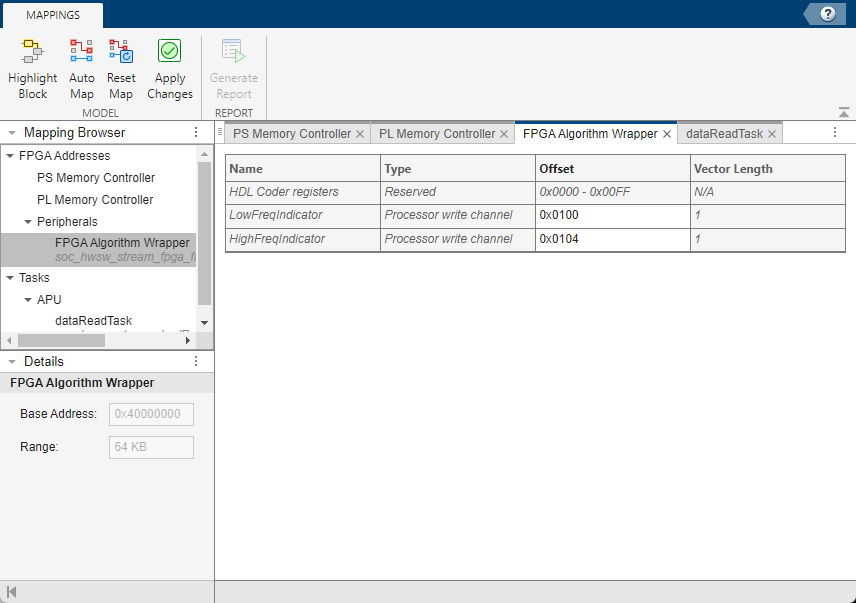Collapse the Details panel section
This screenshot has height=603, width=856.
tap(11, 362)
